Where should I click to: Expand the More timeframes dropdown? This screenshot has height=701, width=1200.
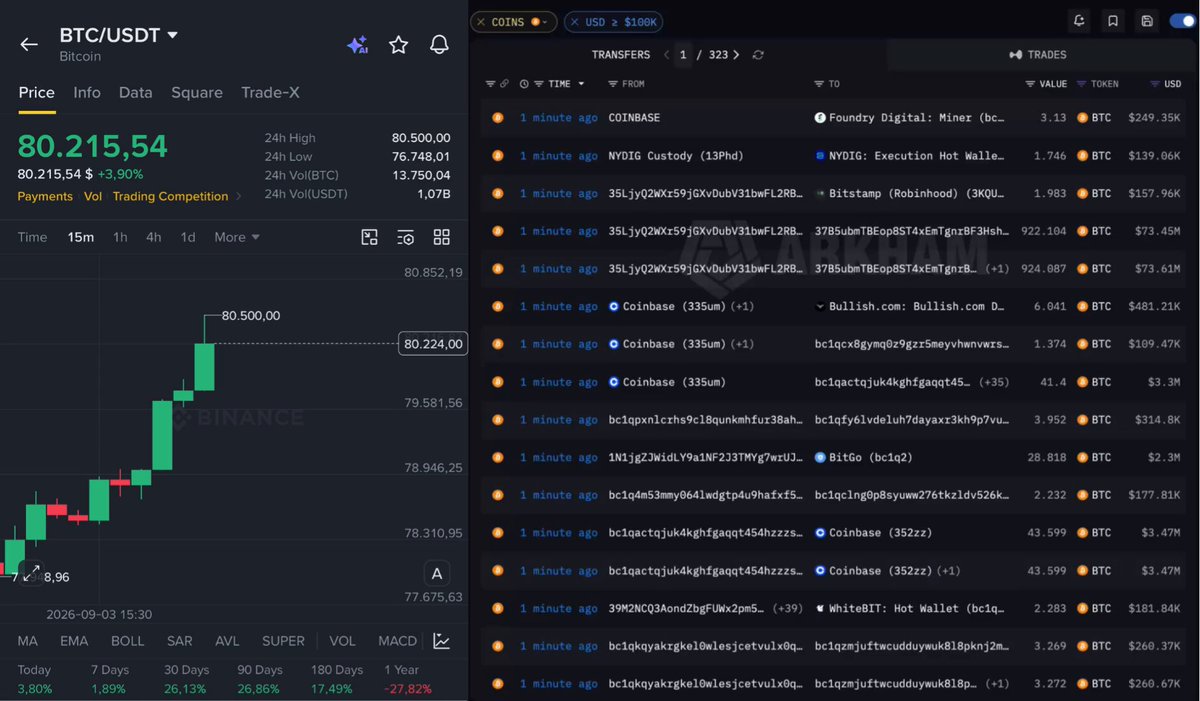(x=237, y=237)
